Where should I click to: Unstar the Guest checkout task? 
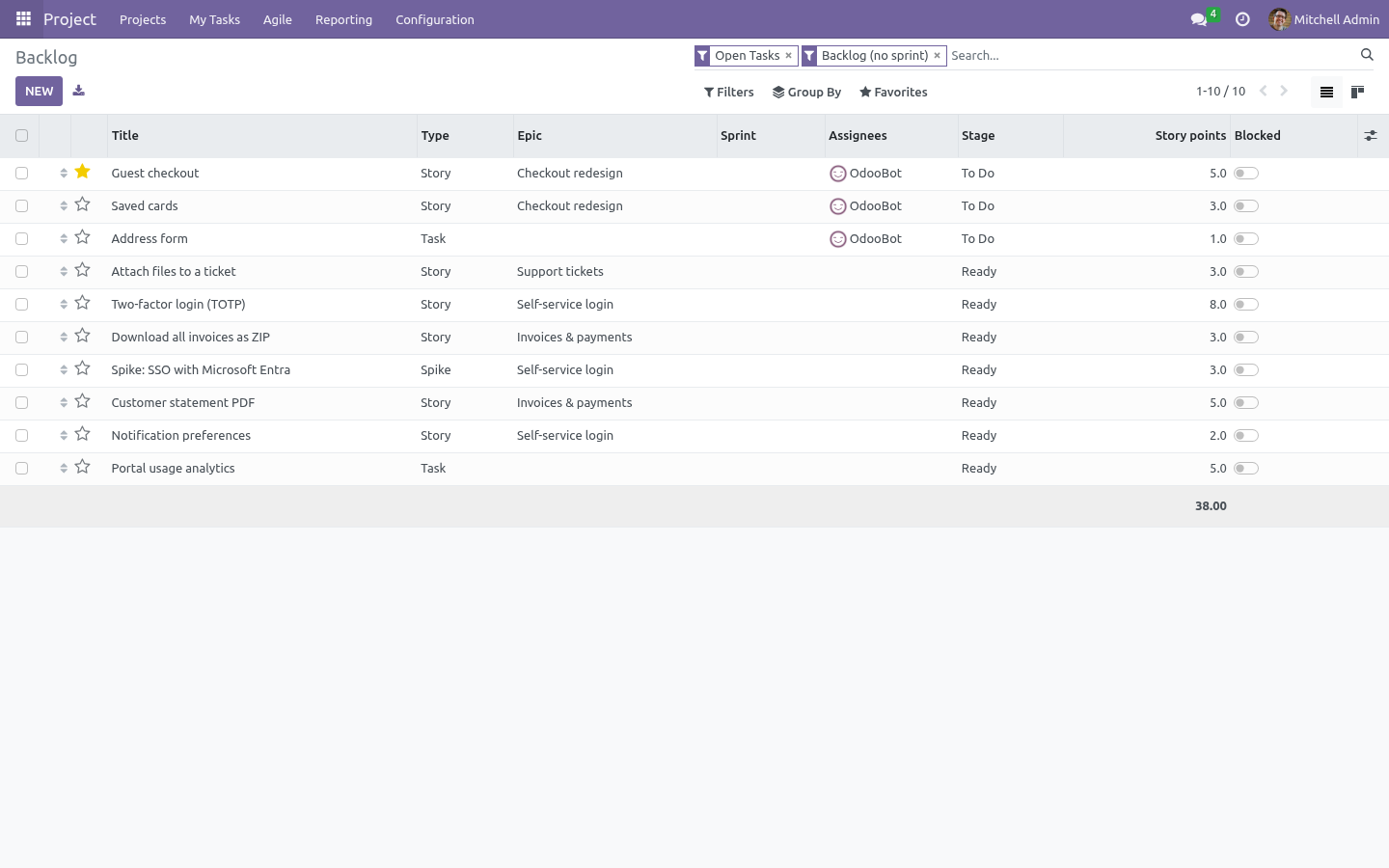[x=83, y=172]
